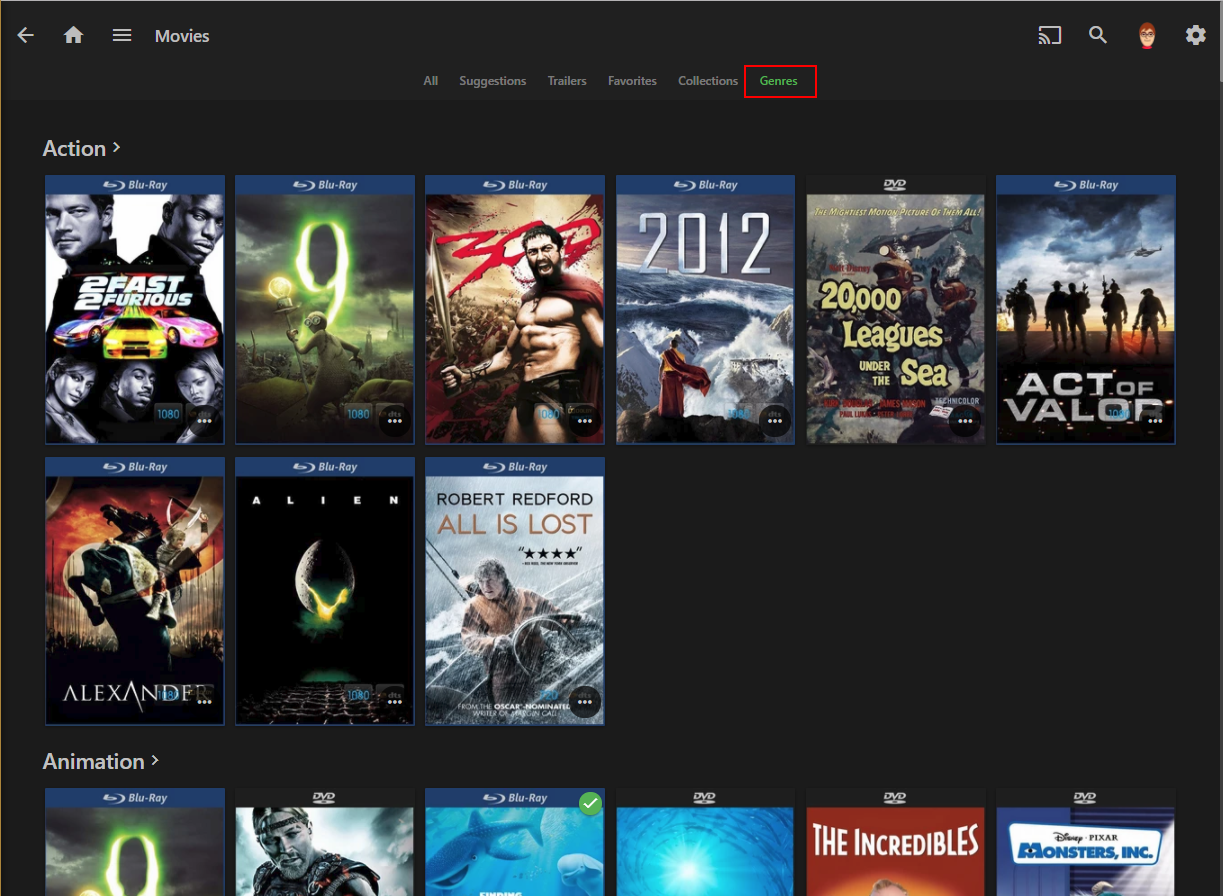Open the search icon
The image size is (1223, 896).
[x=1097, y=34]
